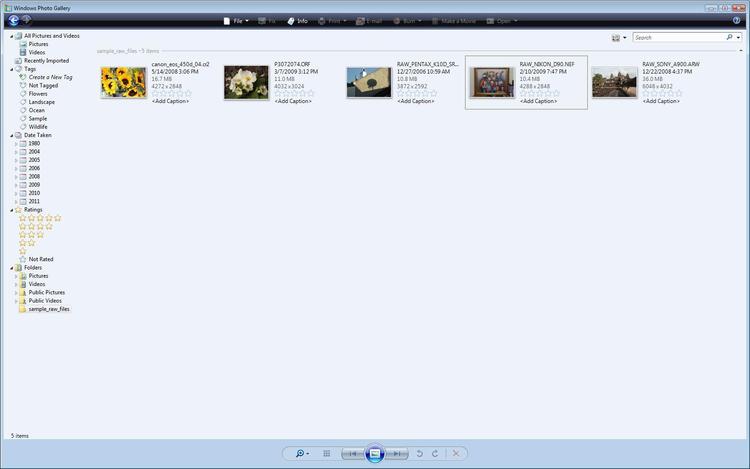This screenshot has height=469, width=750.
Task: Open the Fix editing tool
Action: click(267, 21)
